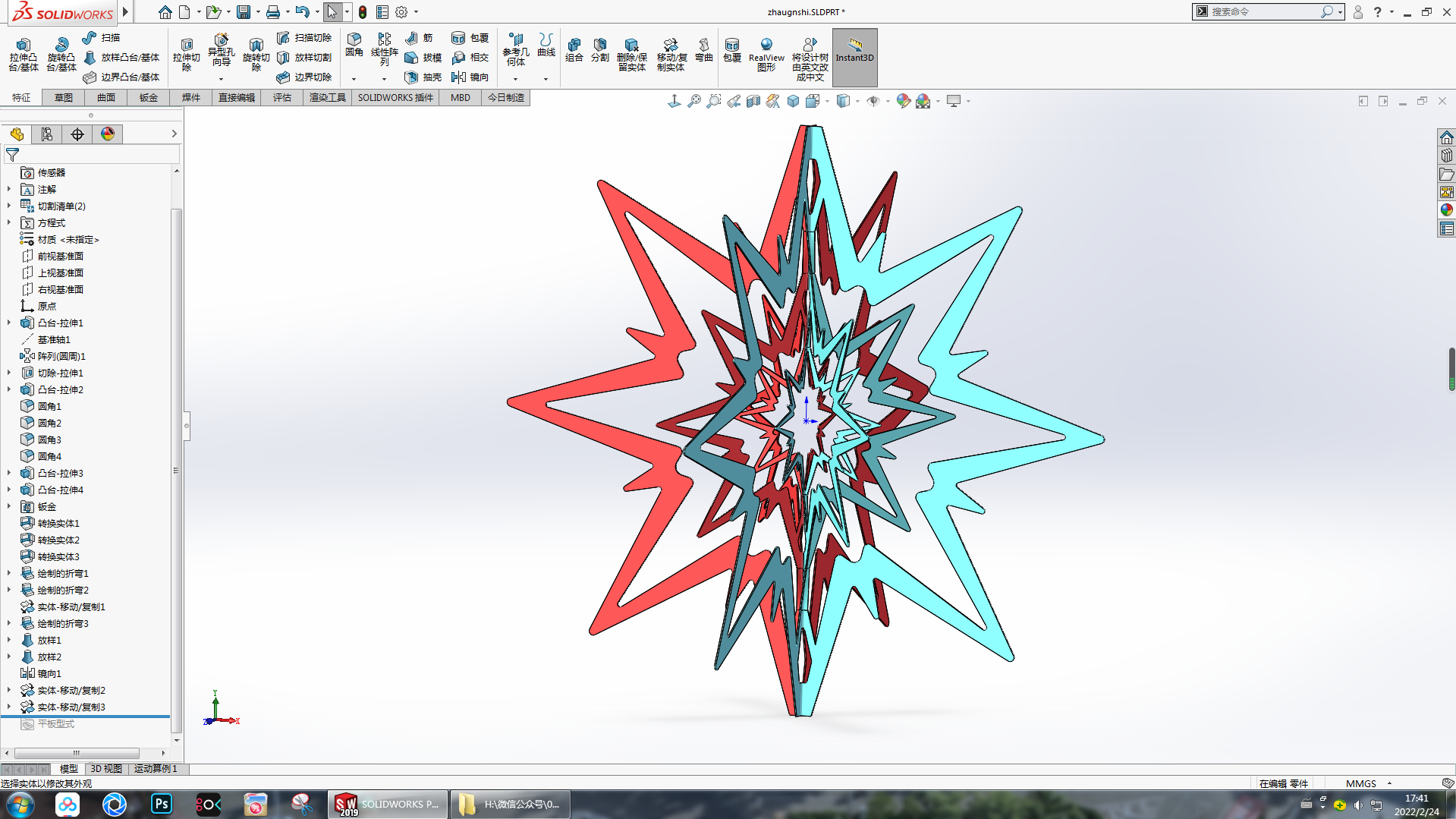Open Appearances task pane icon on right
1456x819 pixels.
pyautogui.click(x=1446, y=210)
